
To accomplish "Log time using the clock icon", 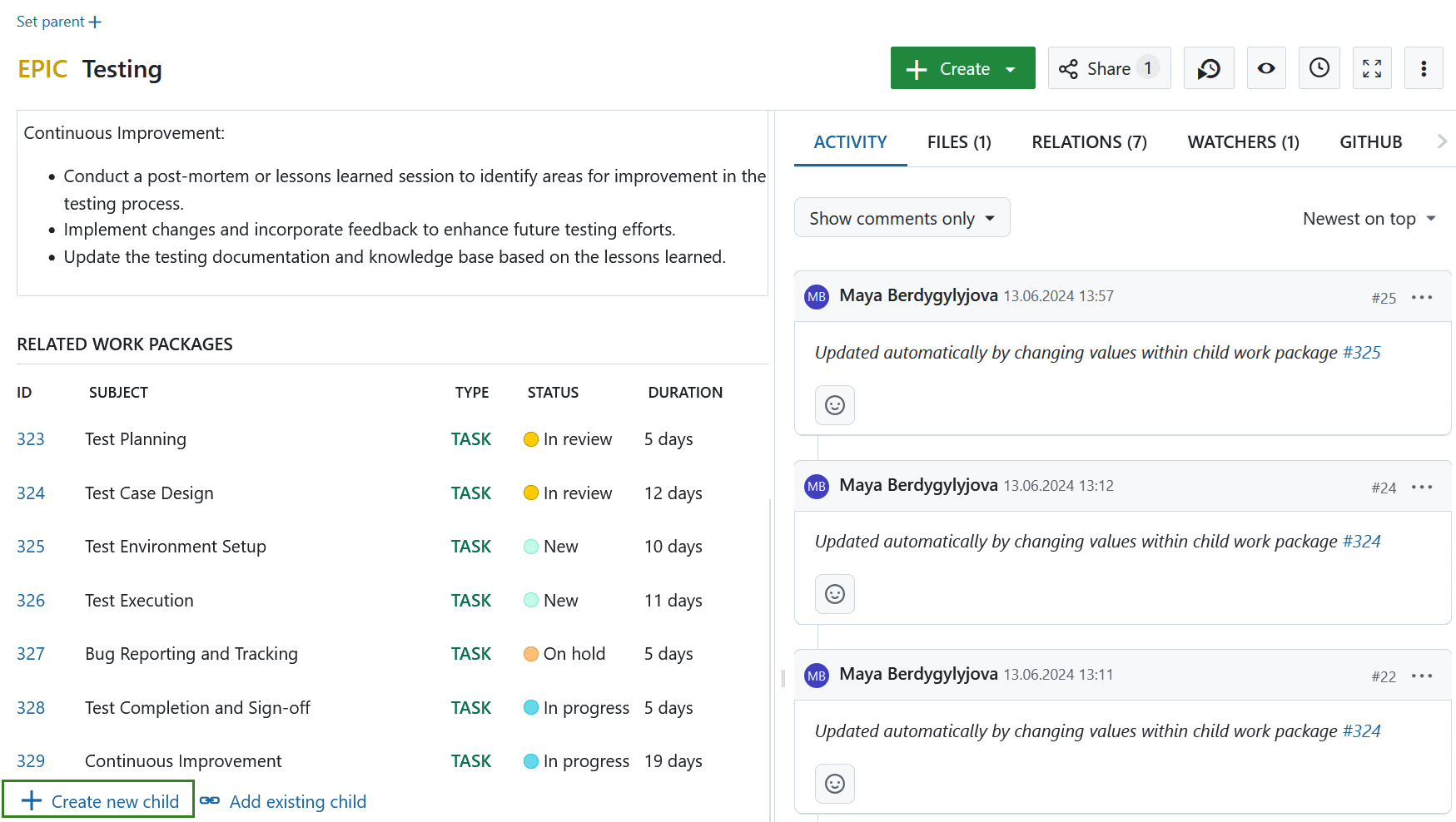I will [x=1319, y=68].
